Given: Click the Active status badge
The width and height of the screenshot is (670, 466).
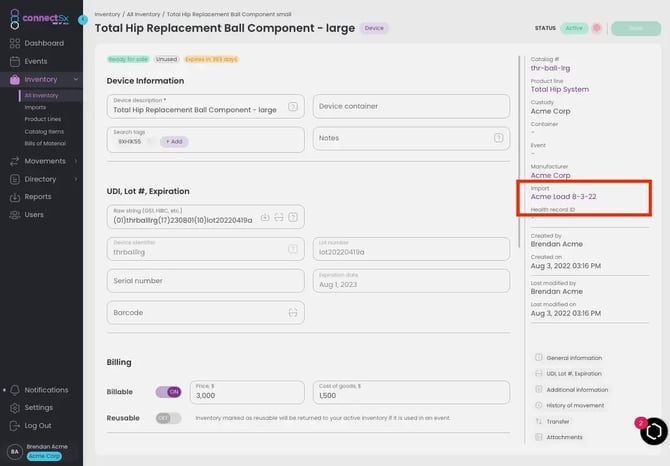Looking at the screenshot, I should 574,29.
